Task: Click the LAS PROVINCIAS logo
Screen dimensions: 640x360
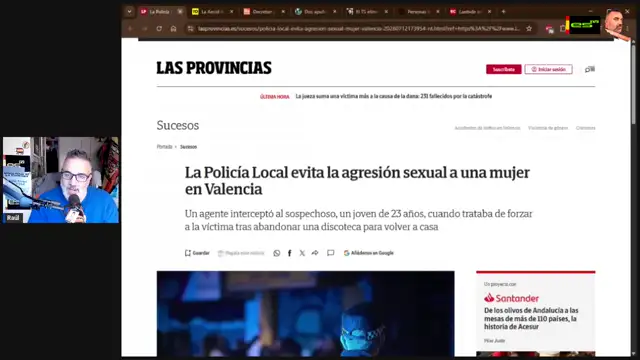Action: (x=214, y=68)
